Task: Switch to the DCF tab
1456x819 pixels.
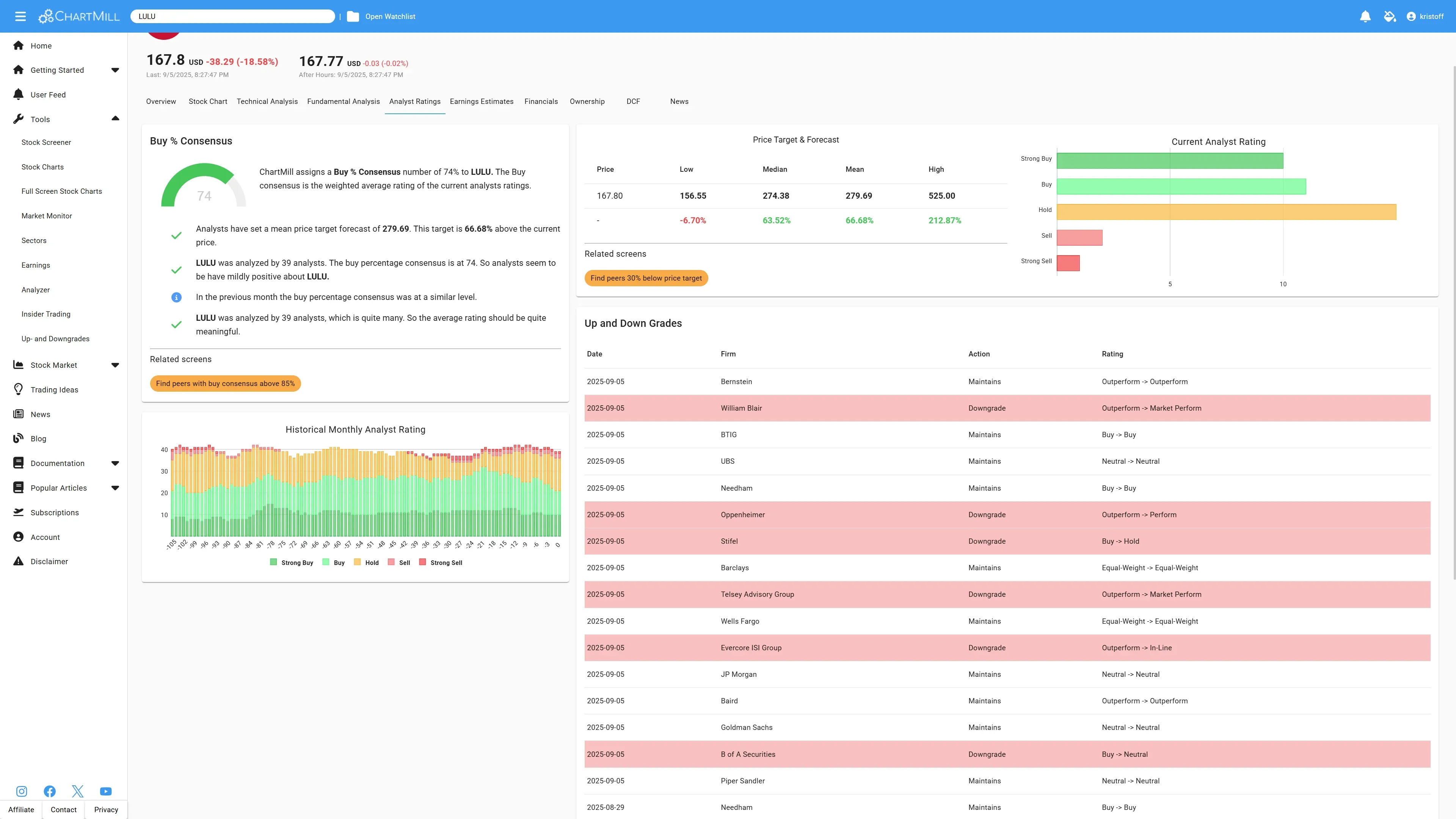Action: (x=633, y=102)
